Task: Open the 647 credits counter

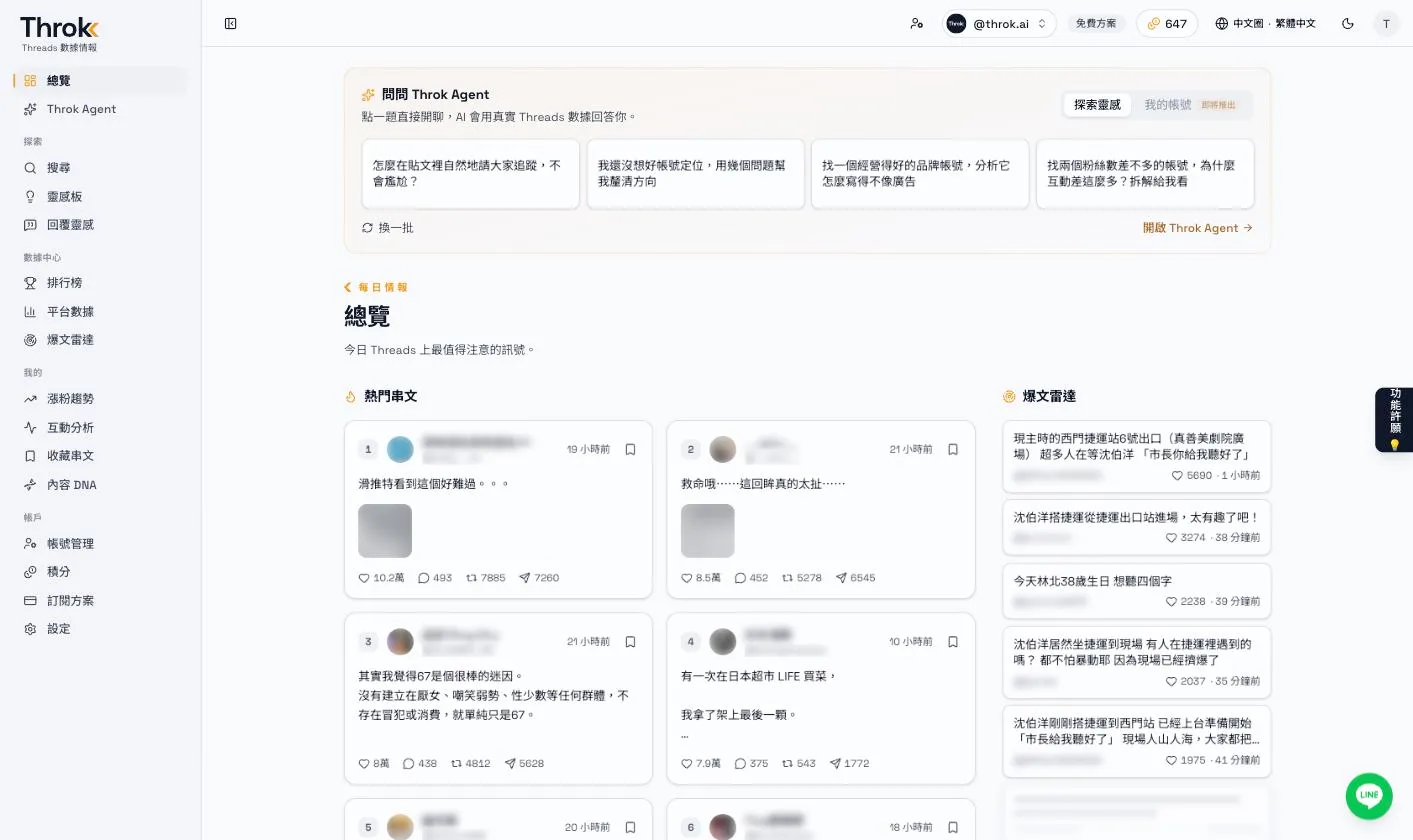Action: pos(1167,23)
